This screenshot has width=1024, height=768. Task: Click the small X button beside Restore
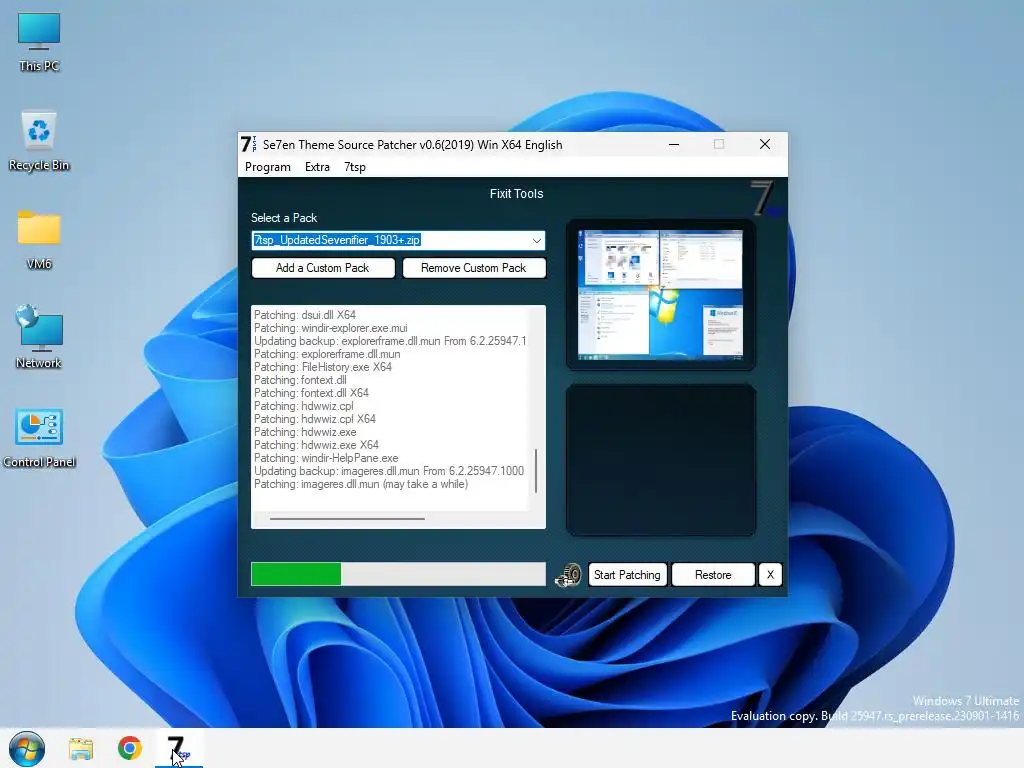(770, 575)
